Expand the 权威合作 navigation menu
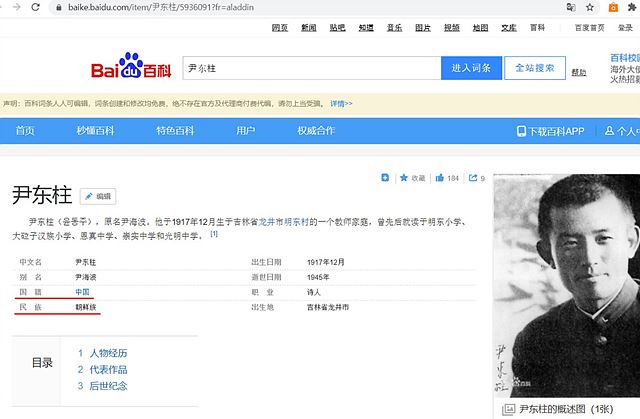 pyautogui.click(x=315, y=131)
